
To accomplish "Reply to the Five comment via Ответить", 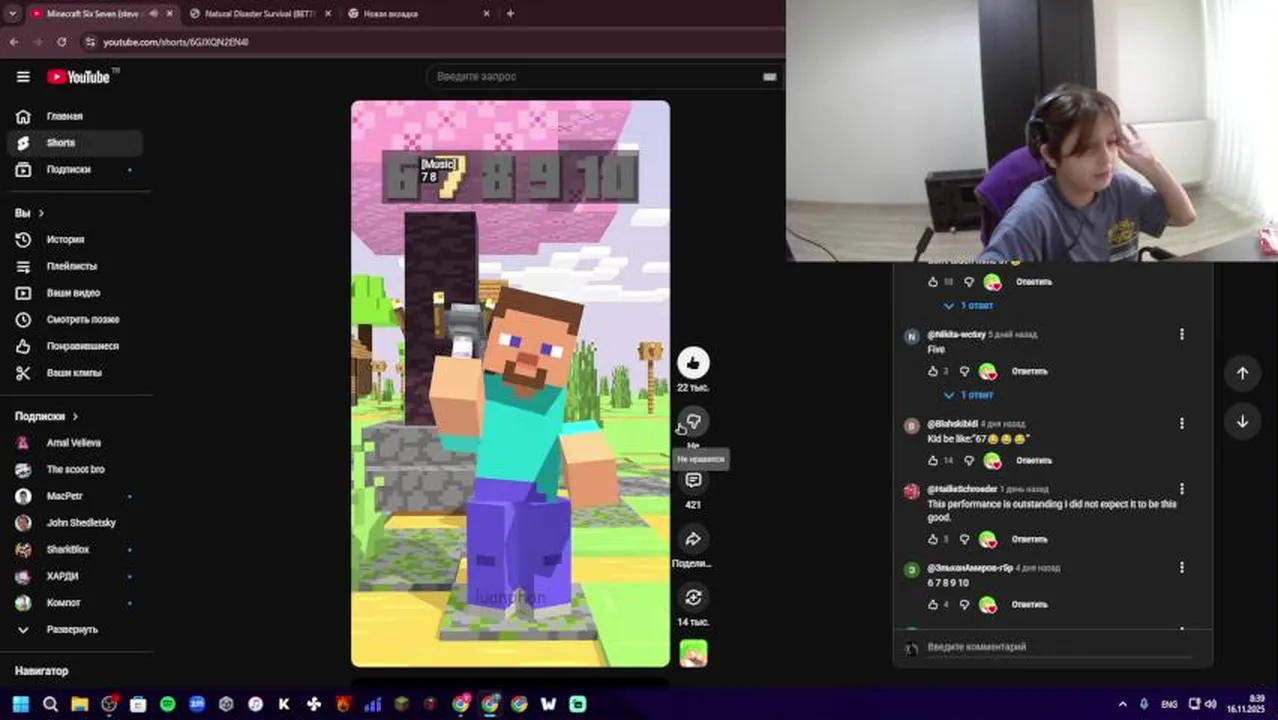I will coord(1029,371).
